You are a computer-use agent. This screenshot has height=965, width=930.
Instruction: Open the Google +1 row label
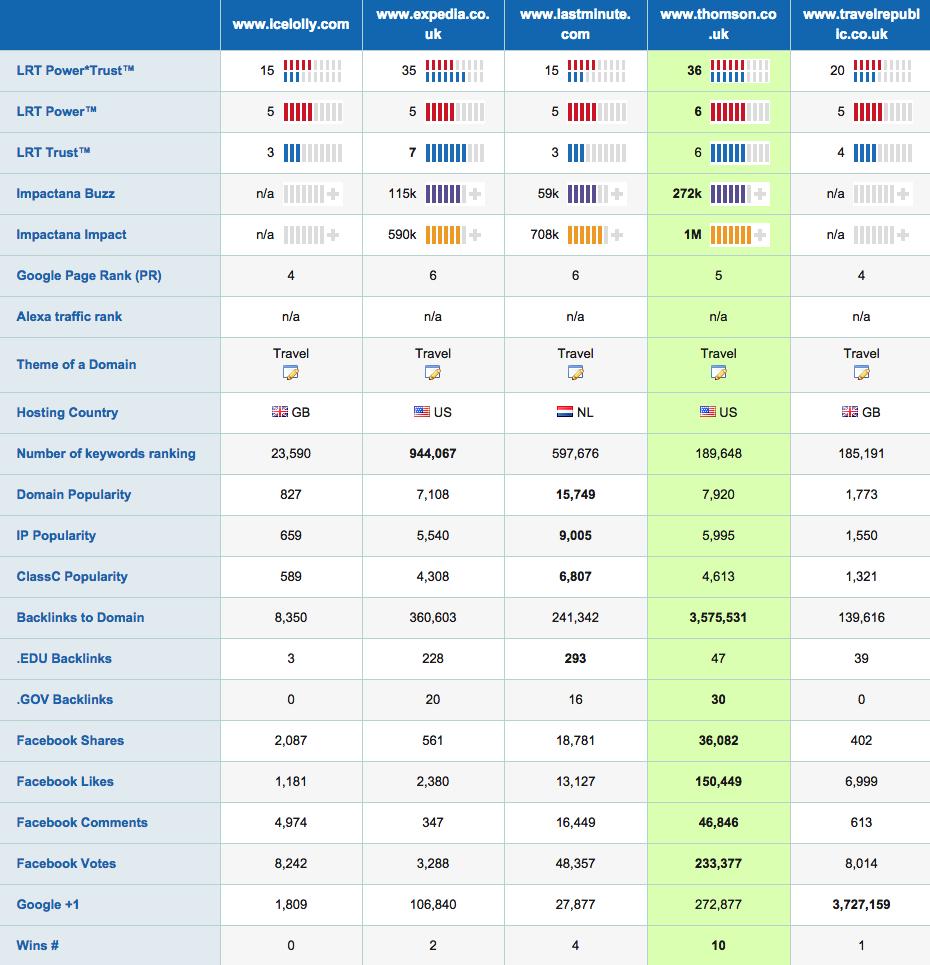pyautogui.click(x=47, y=905)
